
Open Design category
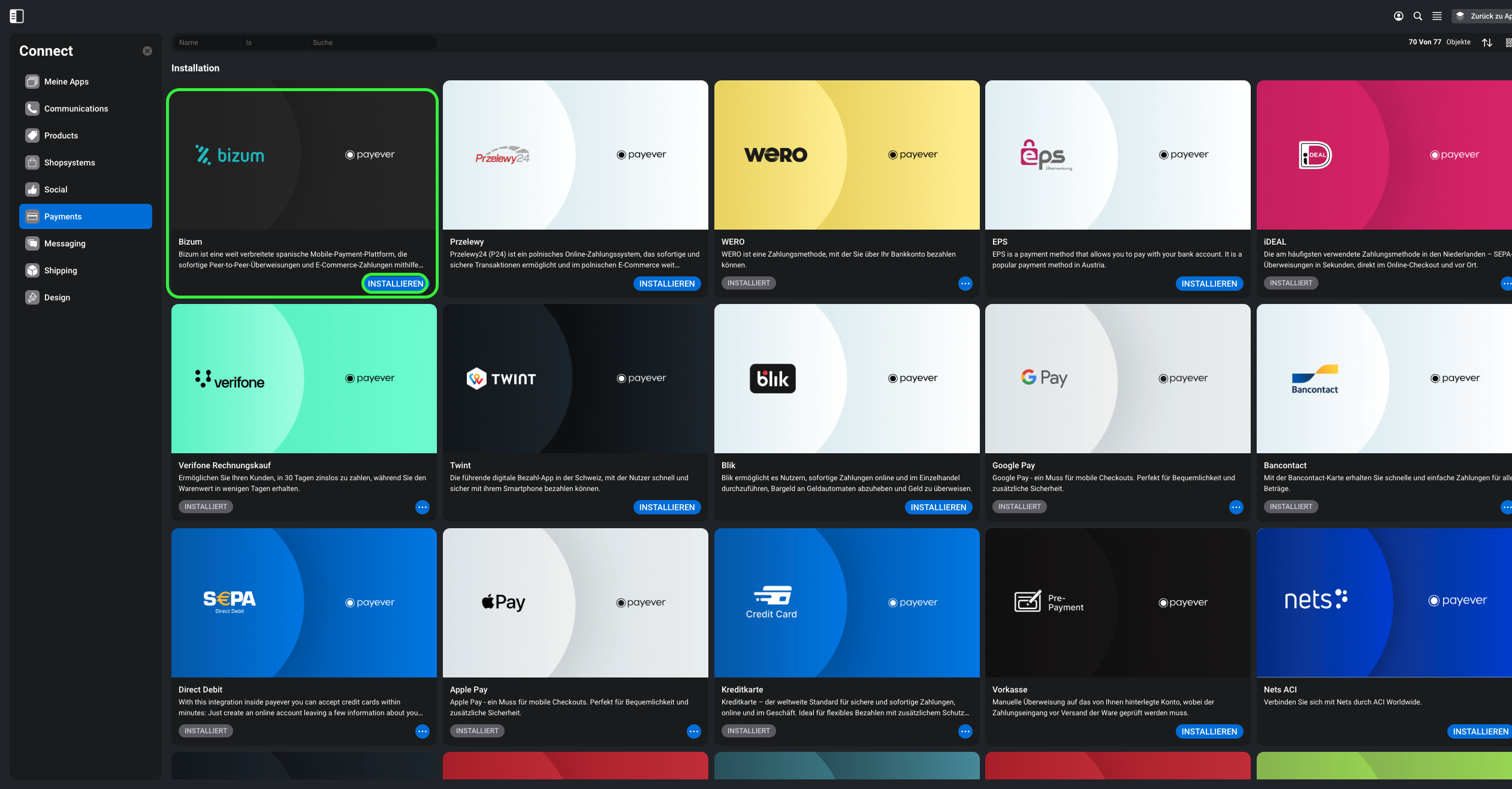[x=86, y=297]
